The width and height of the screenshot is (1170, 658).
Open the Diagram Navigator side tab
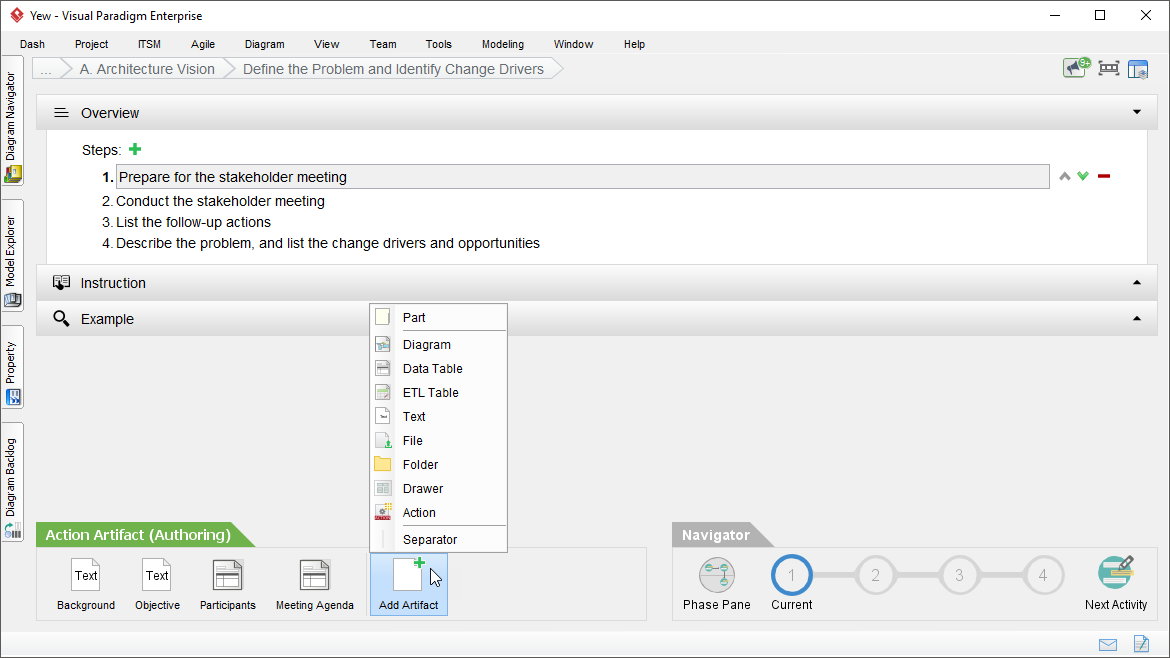coord(12,120)
